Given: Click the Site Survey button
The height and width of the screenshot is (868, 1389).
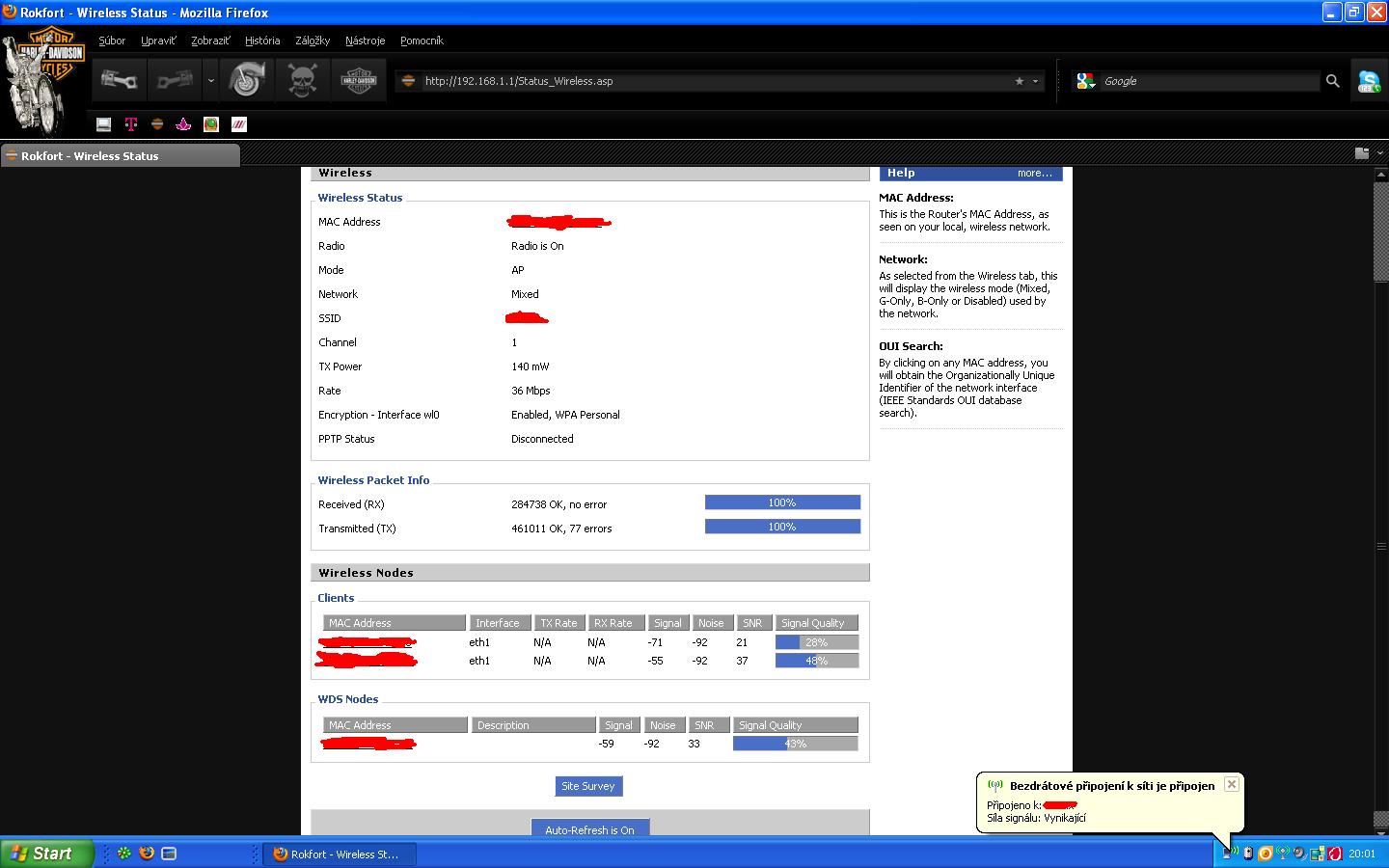Looking at the screenshot, I should [588, 786].
